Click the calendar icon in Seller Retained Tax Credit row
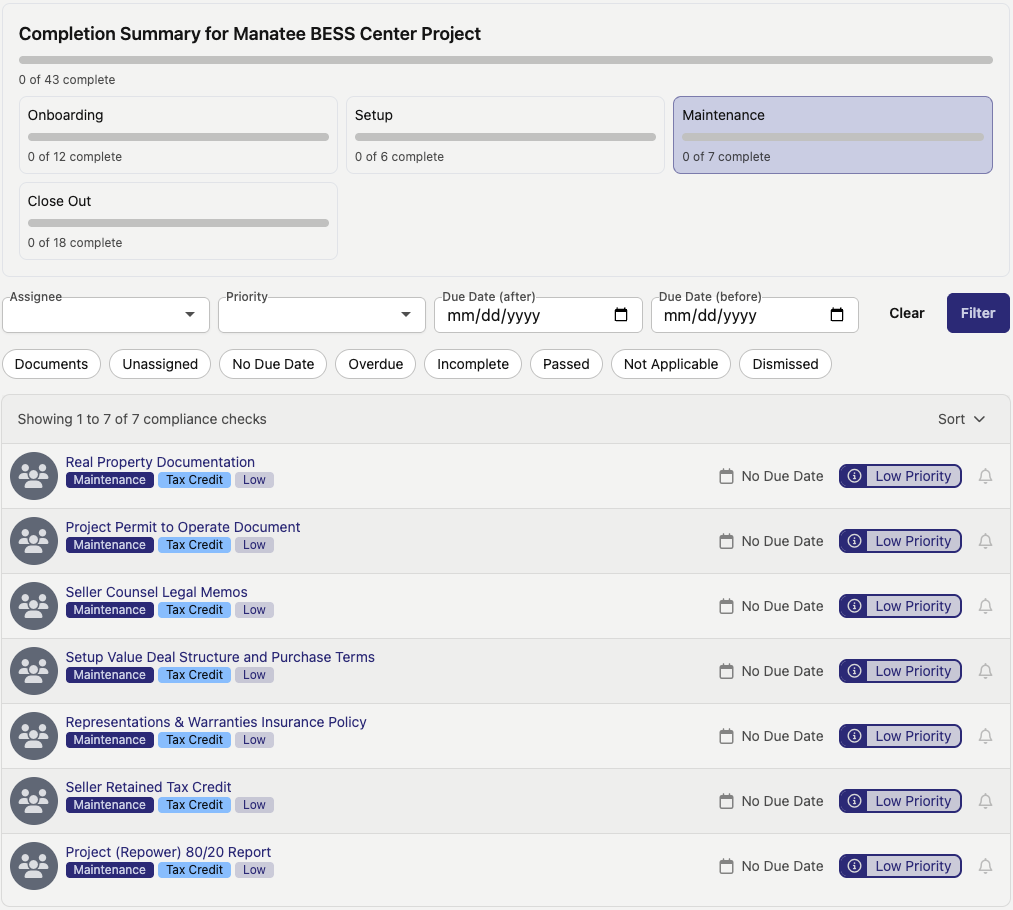The image size is (1013, 910). coord(726,801)
